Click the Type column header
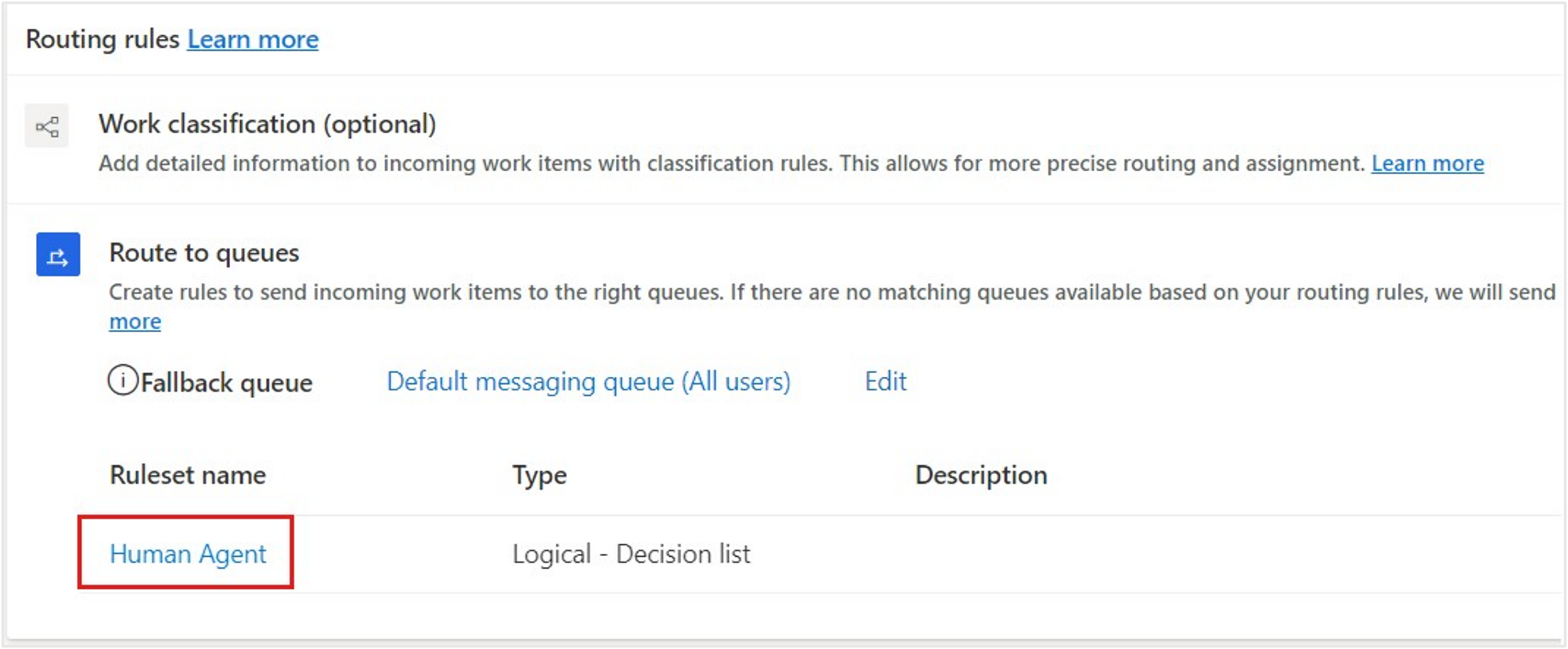Screen dimensions: 1568x649 pyautogui.click(x=539, y=476)
